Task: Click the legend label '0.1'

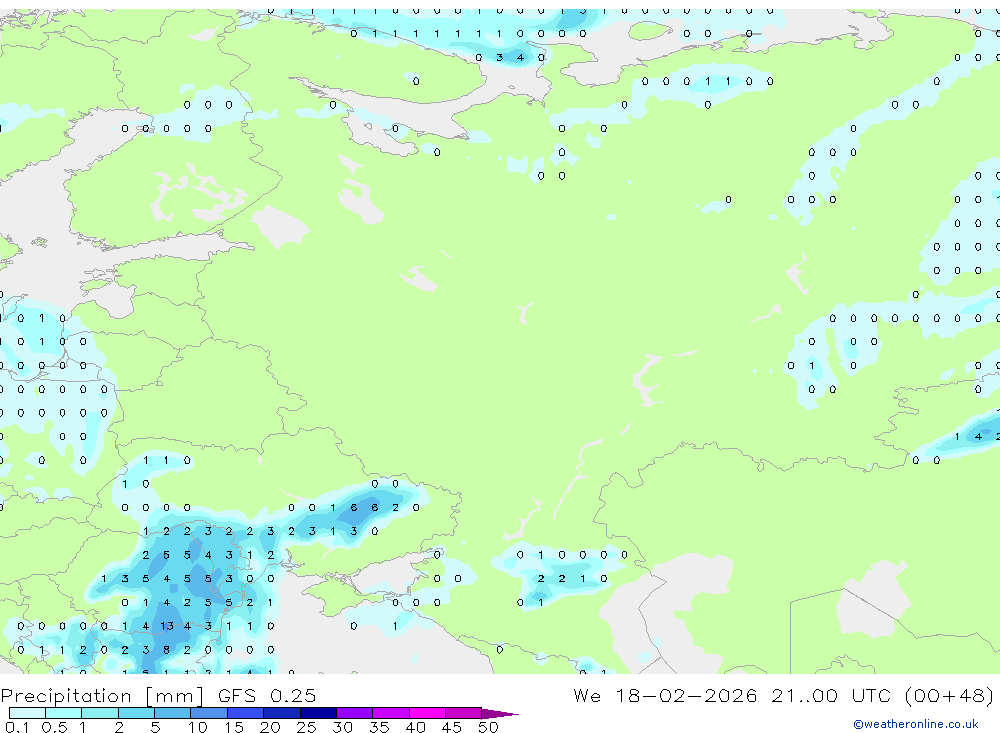Action: pyautogui.click(x=17, y=727)
